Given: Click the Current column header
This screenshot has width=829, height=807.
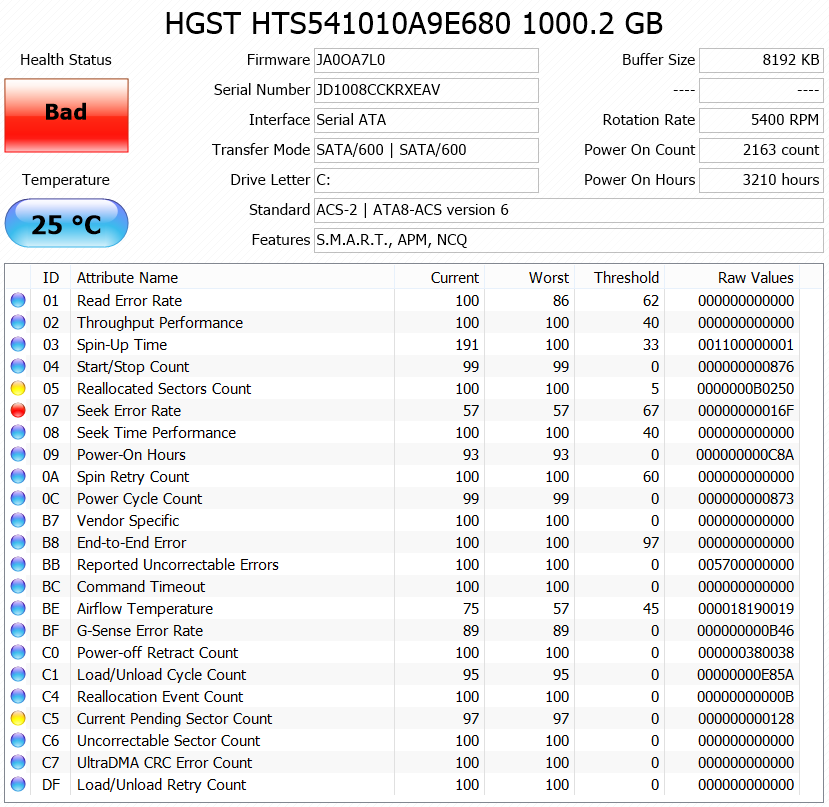Looking at the screenshot, I should 439,278.
